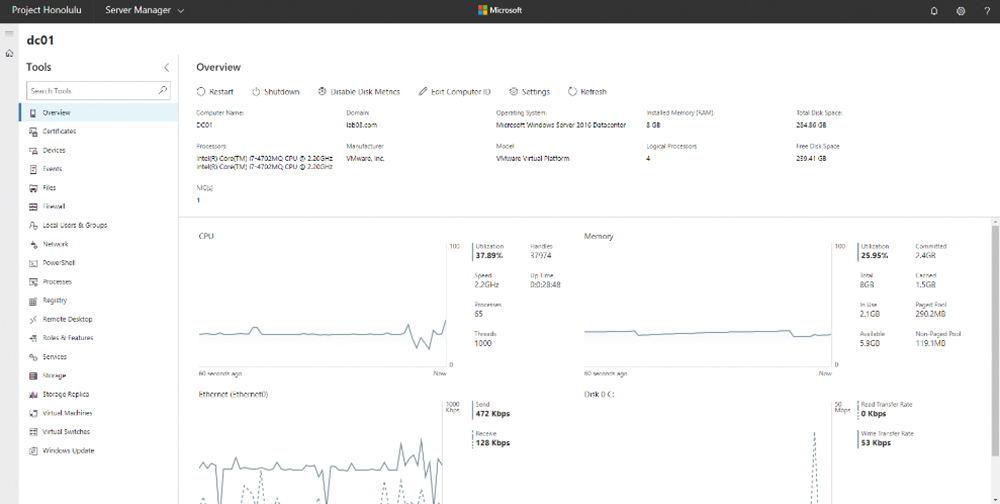
Task: Click the Virtual Switches icon
Action: [33, 432]
